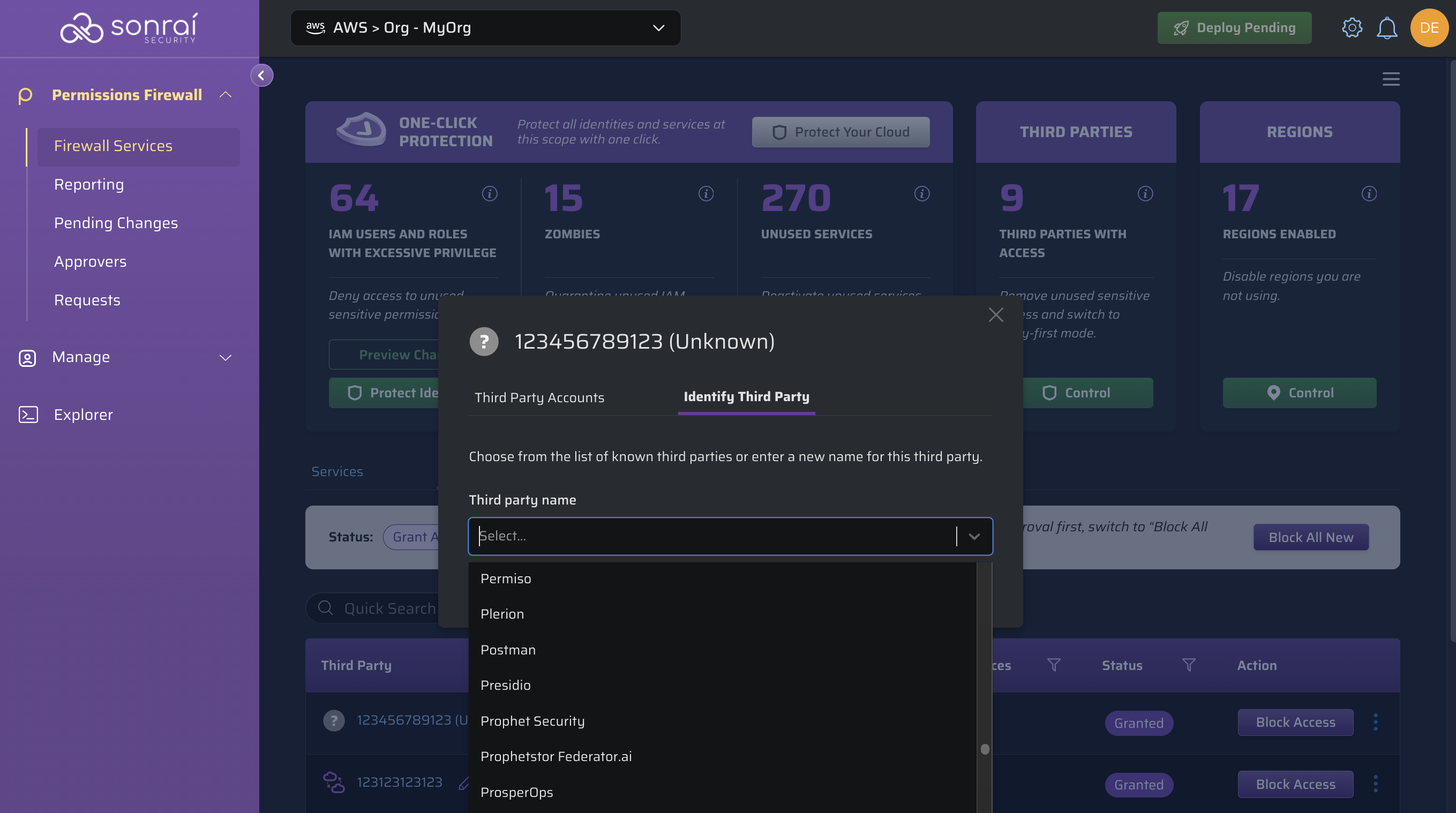Click the Deploy Pending button

coord(1234,28)
